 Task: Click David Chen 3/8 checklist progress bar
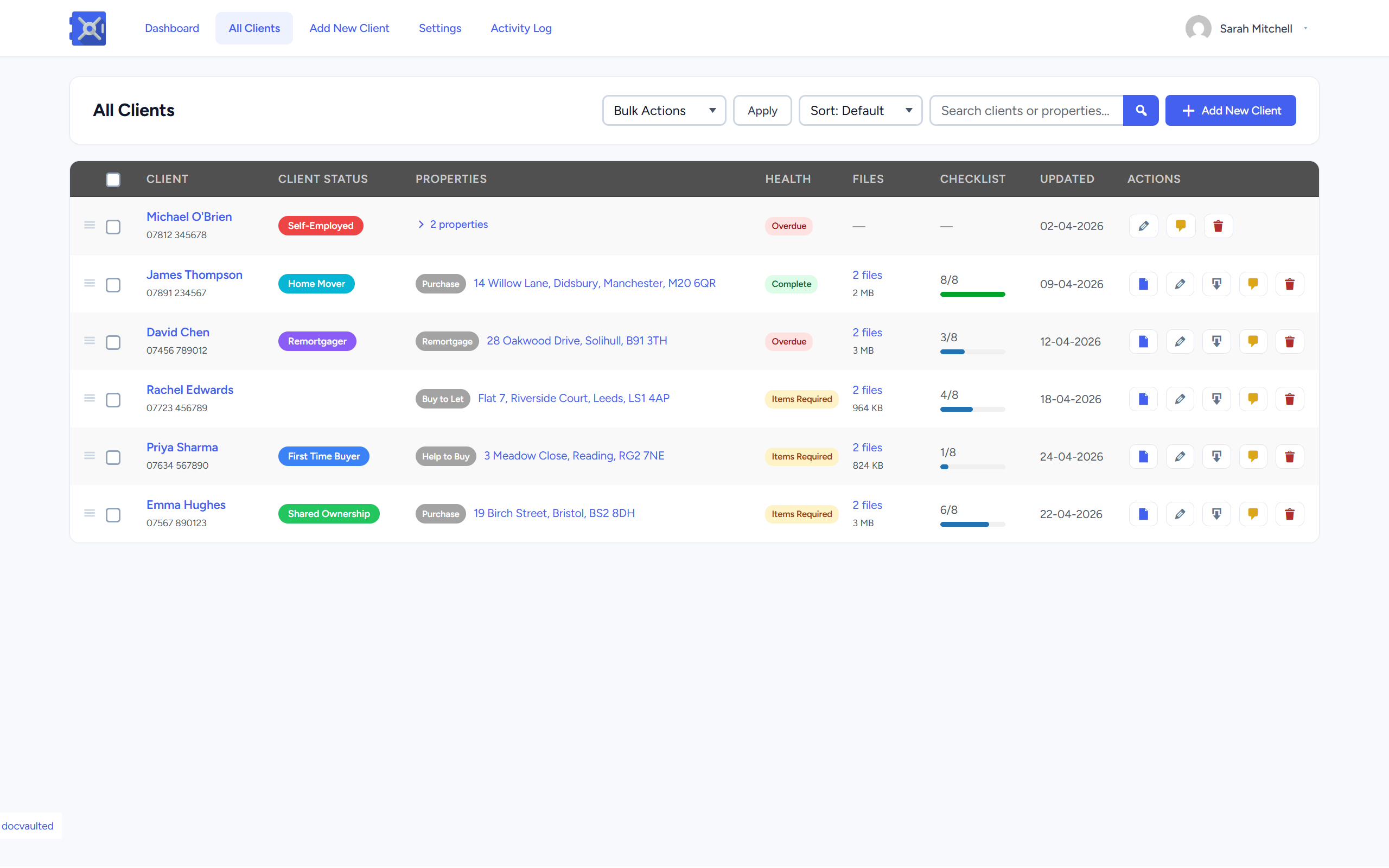click(x=972, y=352)
